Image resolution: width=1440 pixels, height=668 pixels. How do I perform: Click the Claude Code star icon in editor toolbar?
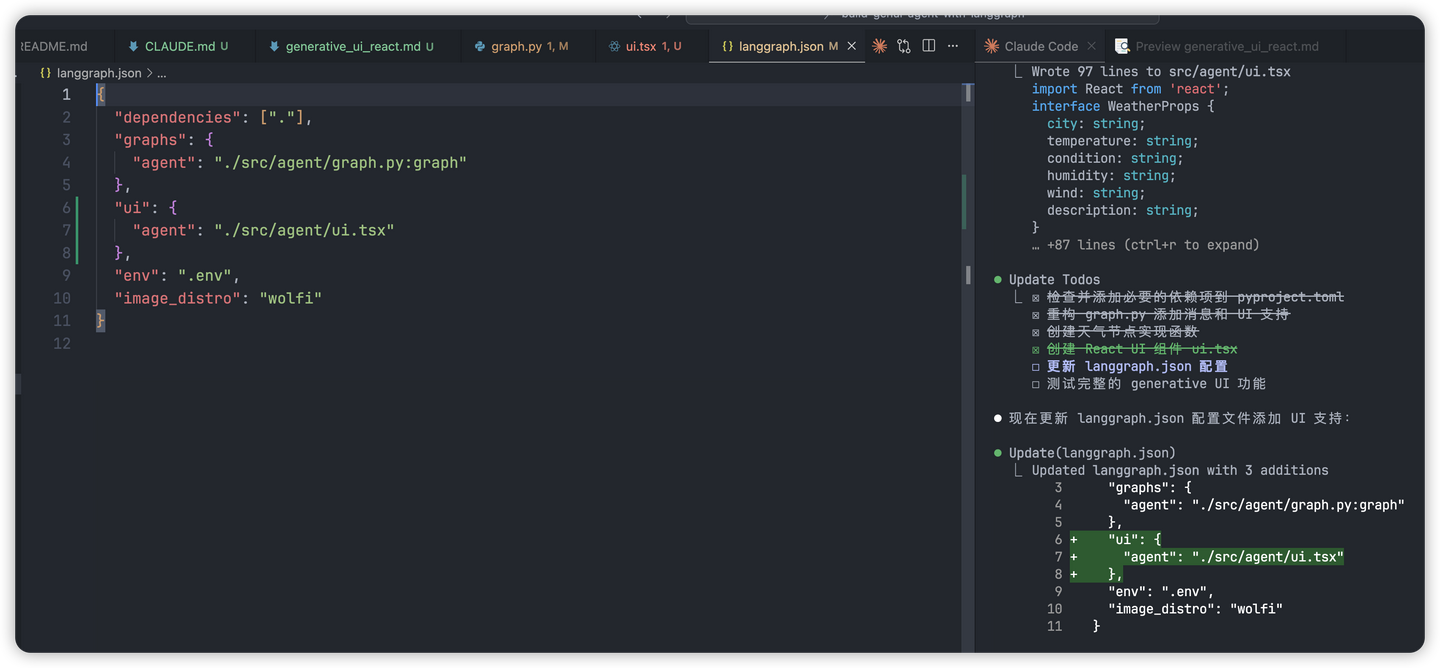click(880, 46)
